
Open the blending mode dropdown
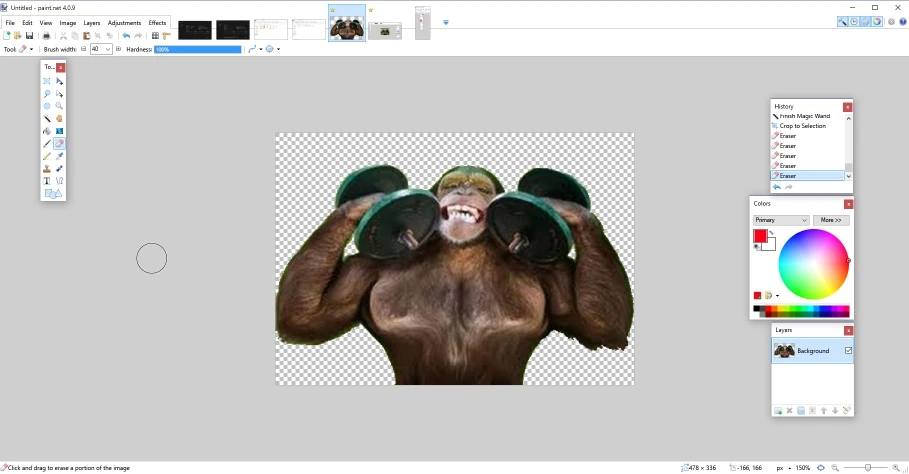pyautogui.click(x=278, y=49)
